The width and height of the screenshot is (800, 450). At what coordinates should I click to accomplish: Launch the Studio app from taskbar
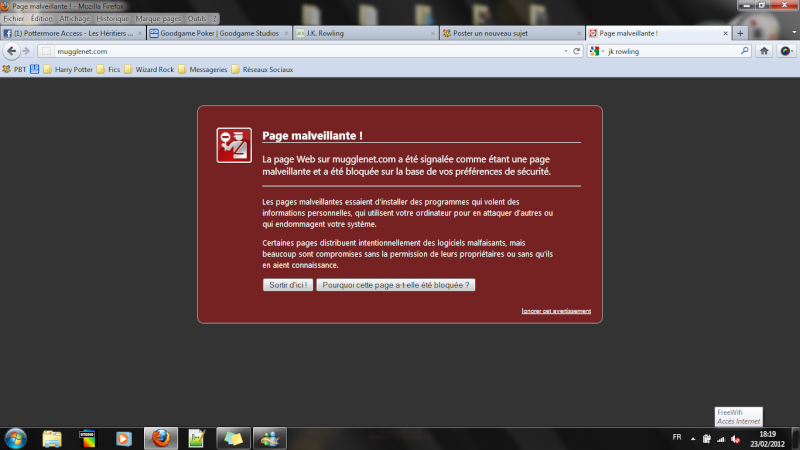pyautogui.click(x=87, y=439)
